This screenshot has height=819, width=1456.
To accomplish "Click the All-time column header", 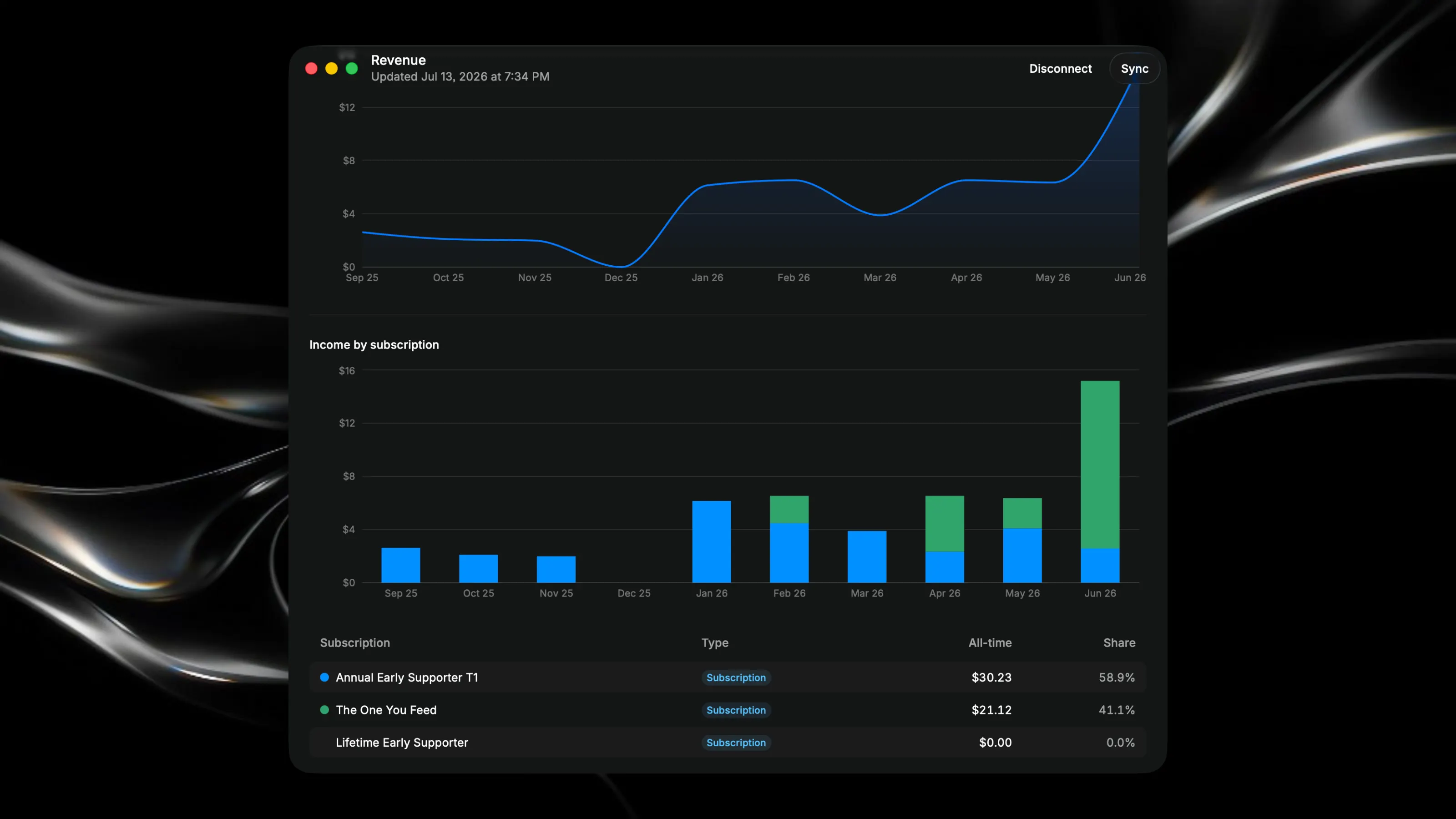I will pyautogui.click(x=990, y=642).
